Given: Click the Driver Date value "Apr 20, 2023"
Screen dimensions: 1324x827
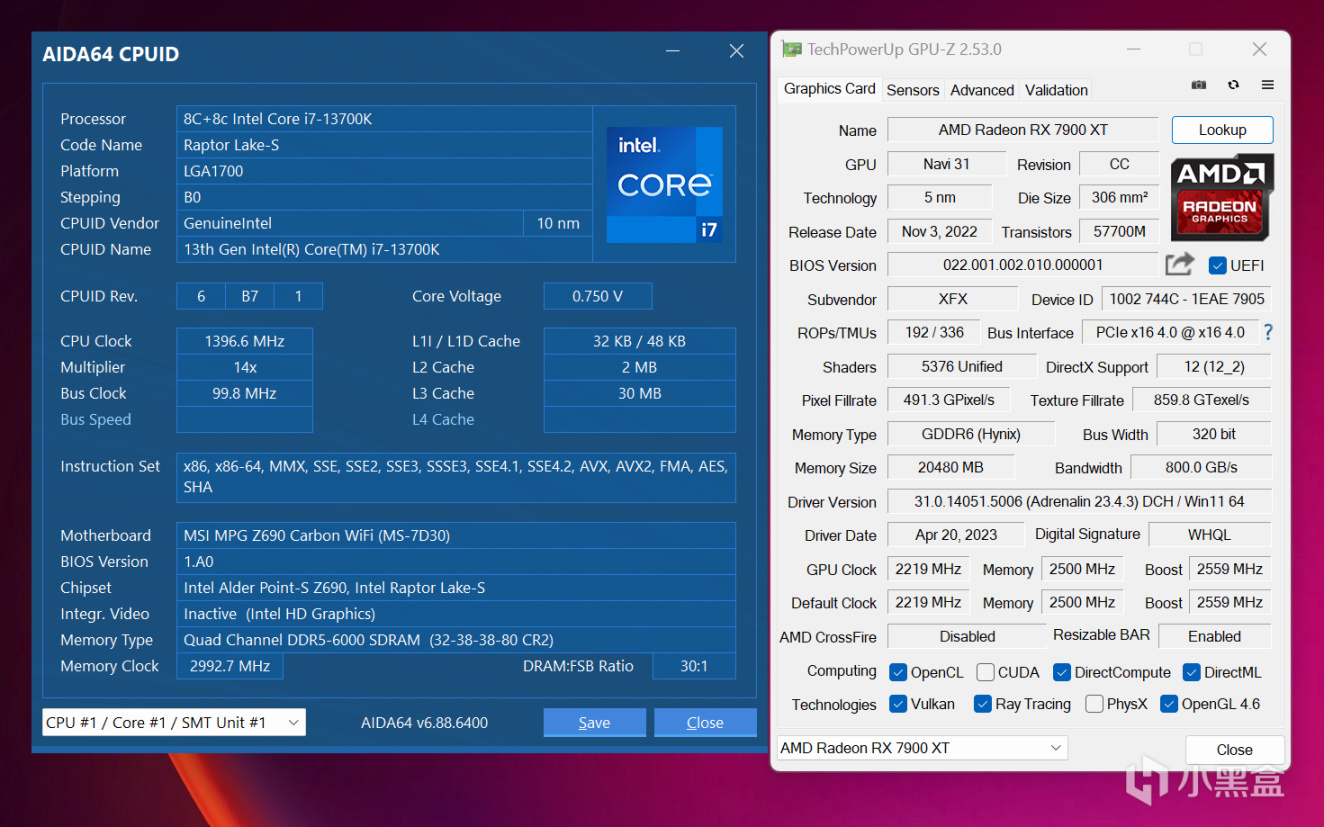Looking at the screenshot, I should pos(956,535).
